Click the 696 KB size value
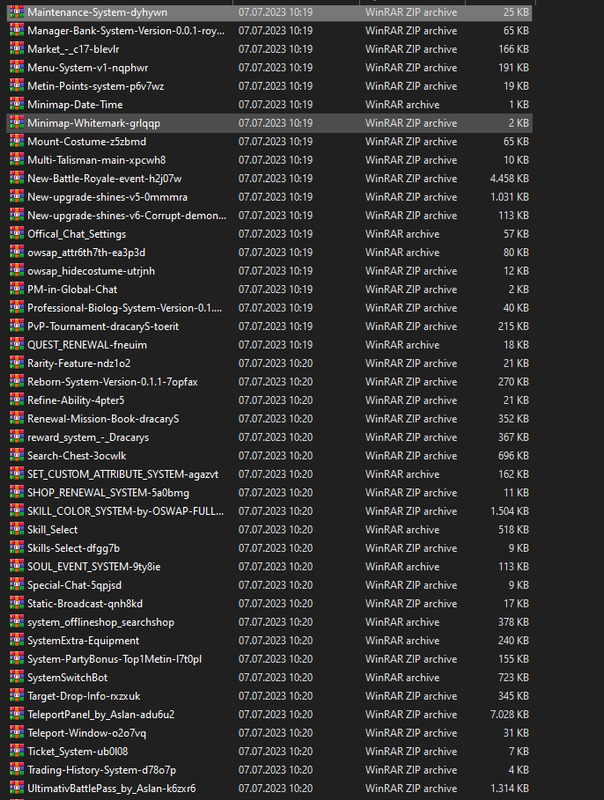The image size is (604, 800). click(513, 456)
